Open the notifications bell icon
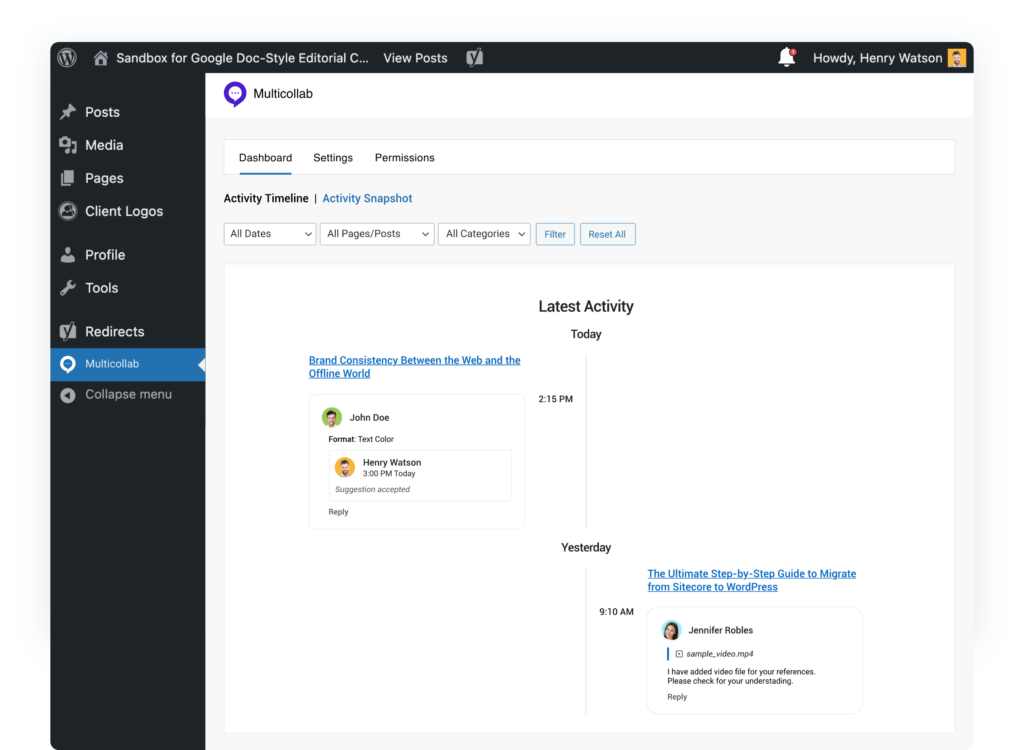This screenshot has height=750, width=1024. click(787, 57)
